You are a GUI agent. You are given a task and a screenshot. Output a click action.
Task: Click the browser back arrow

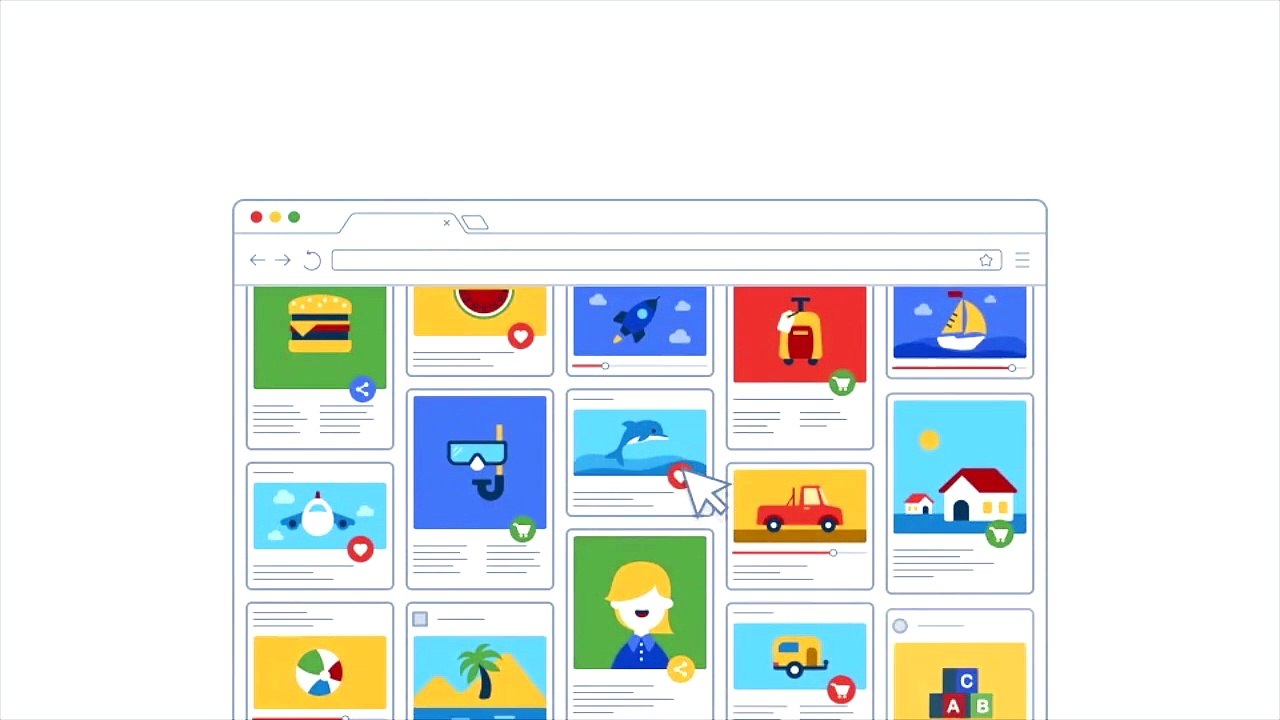pos(258,260)
